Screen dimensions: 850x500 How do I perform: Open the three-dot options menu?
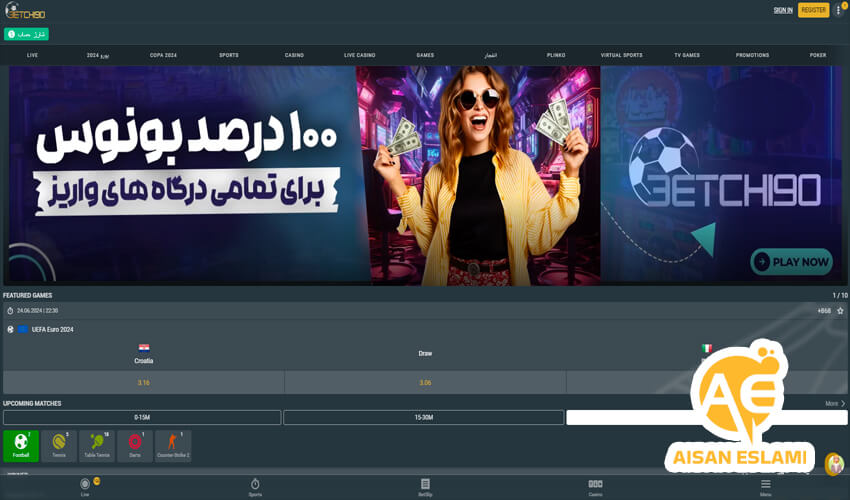click(x=838, y=10)
